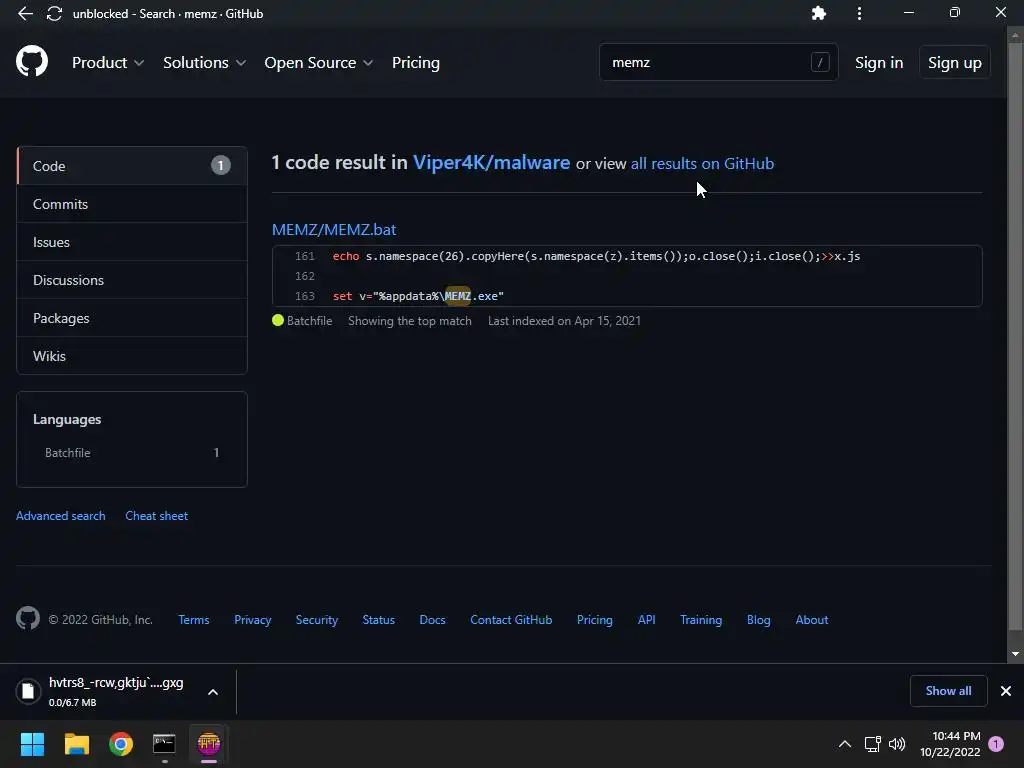Select the Commits results tab
The width and height of the screenshot is (1024, 768).
click(132, 204)
